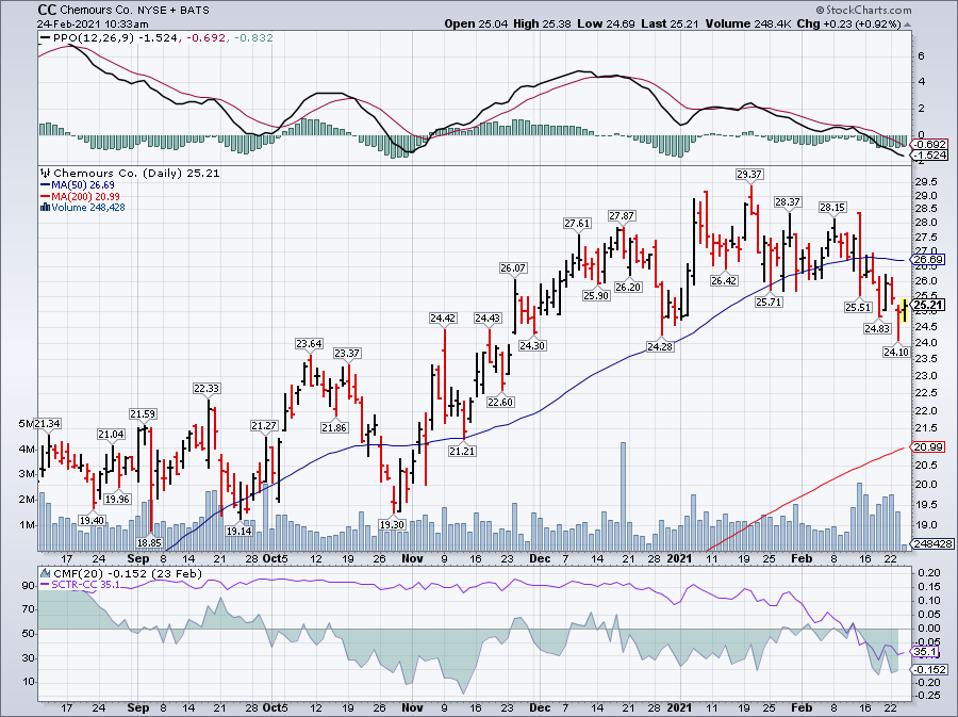Click the PPO(12,26,9) indicator label

[x=94, y=38]
